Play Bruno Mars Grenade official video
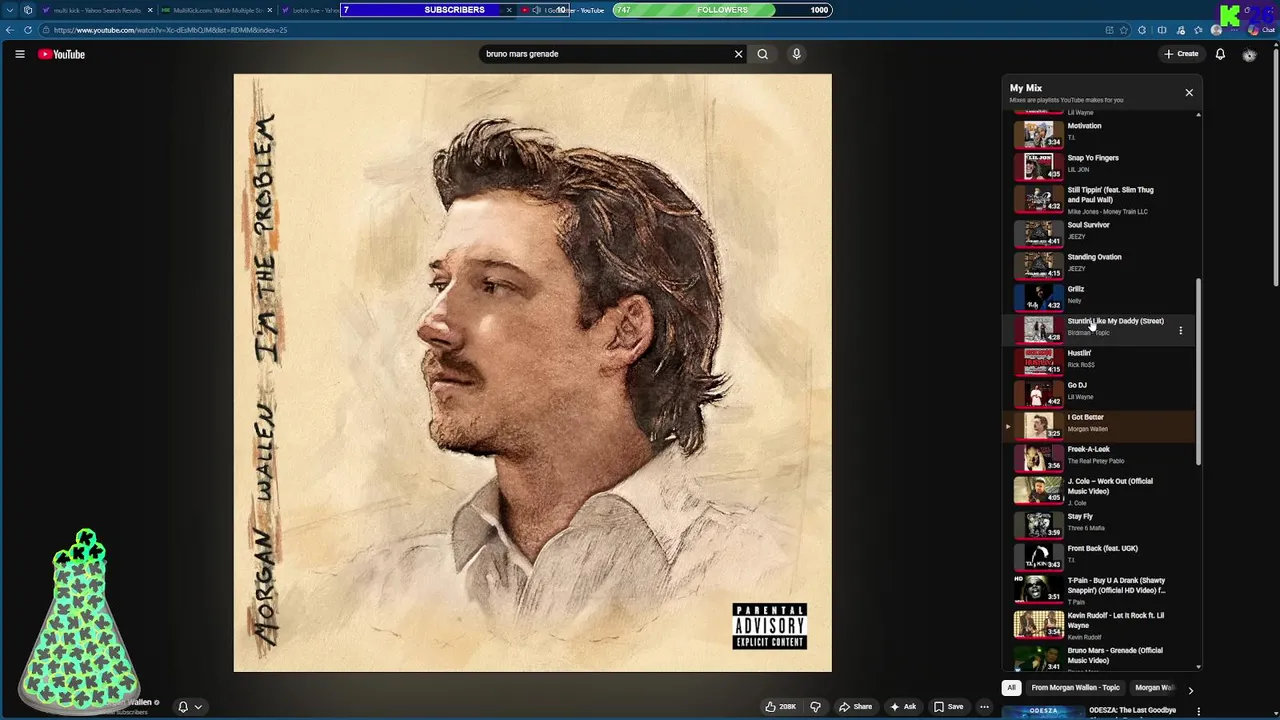The image size is (1280, 720). click(x=1100, y=657)
